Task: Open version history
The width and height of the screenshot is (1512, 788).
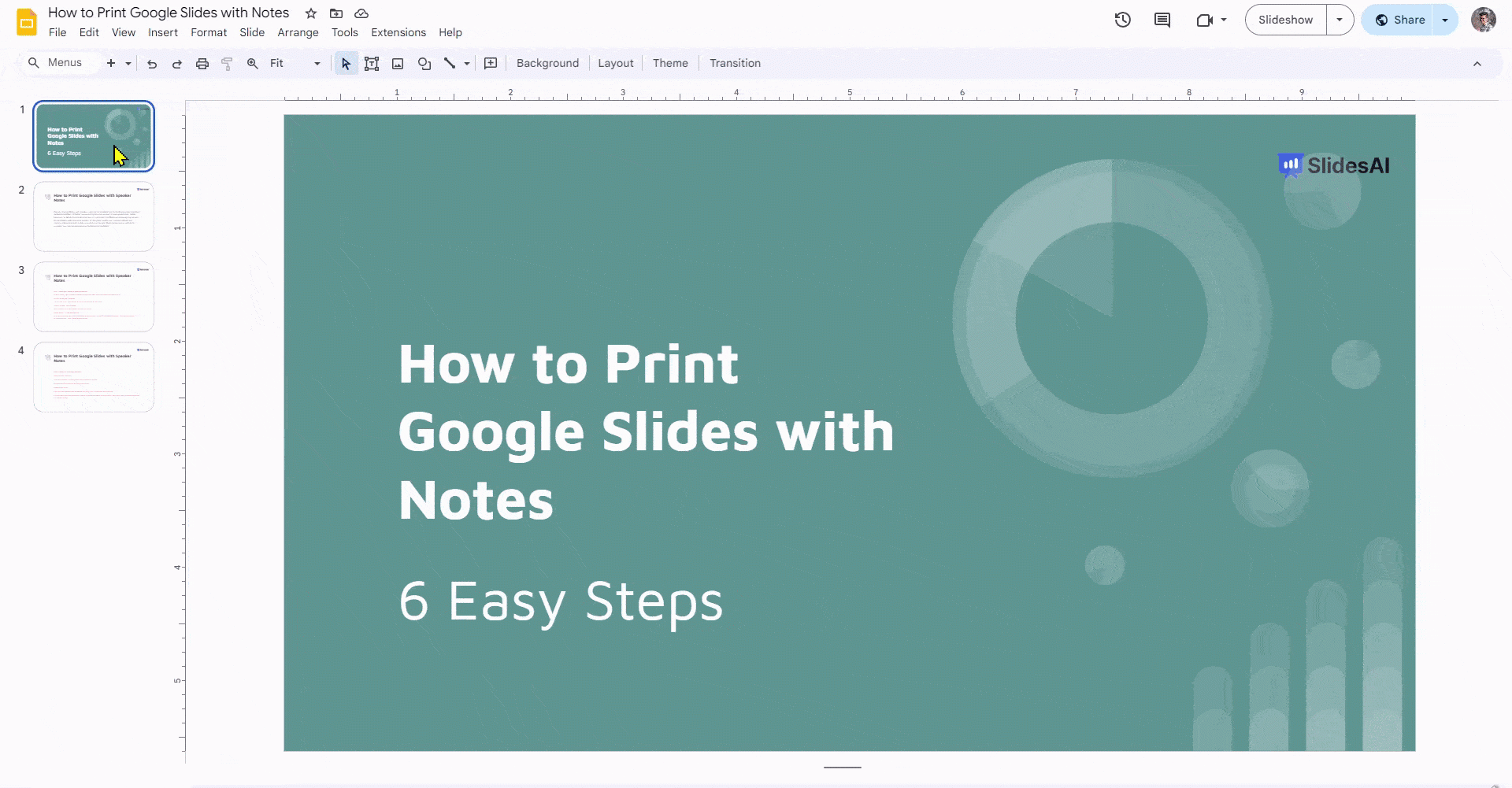Action: point(1122,20)
